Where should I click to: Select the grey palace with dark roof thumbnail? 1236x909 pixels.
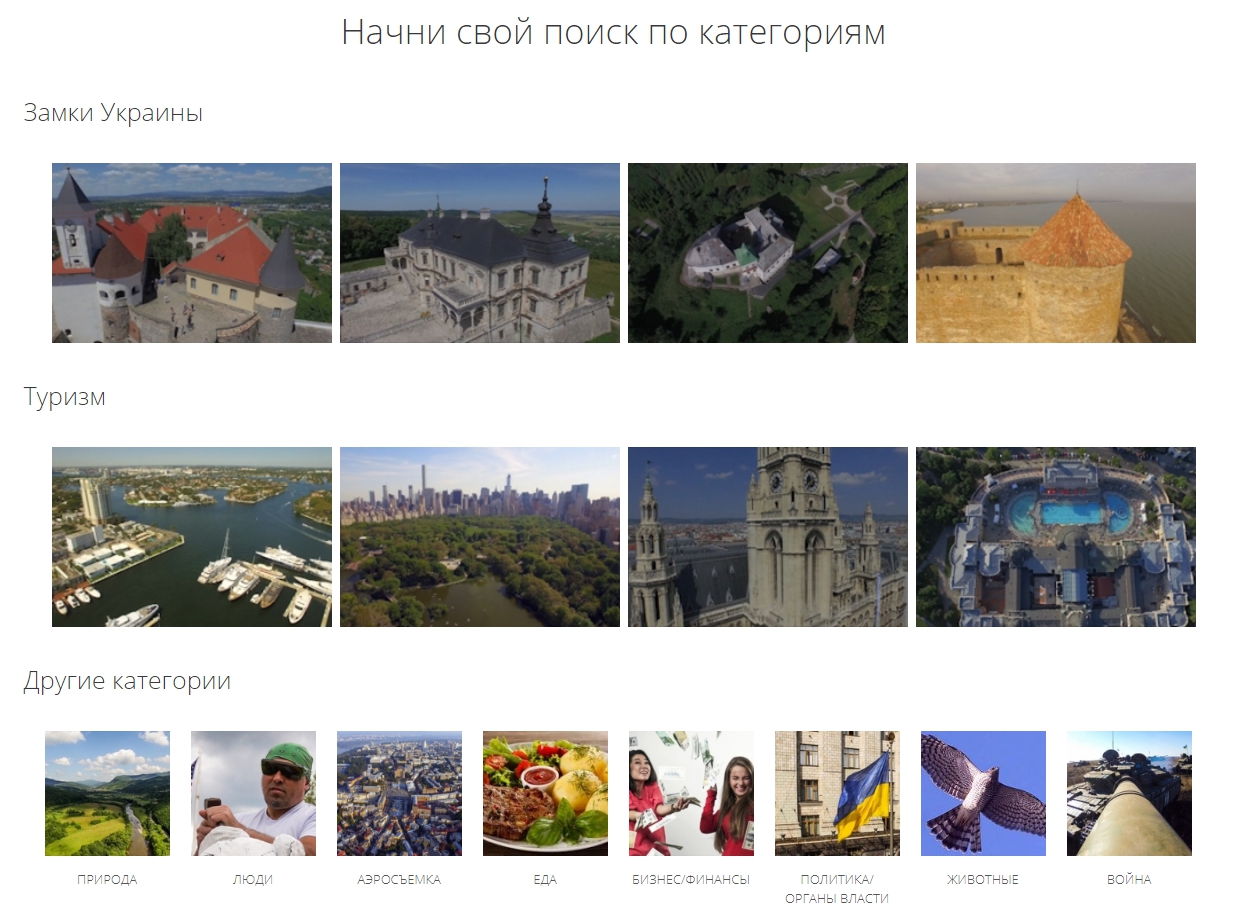click(480, 253)
